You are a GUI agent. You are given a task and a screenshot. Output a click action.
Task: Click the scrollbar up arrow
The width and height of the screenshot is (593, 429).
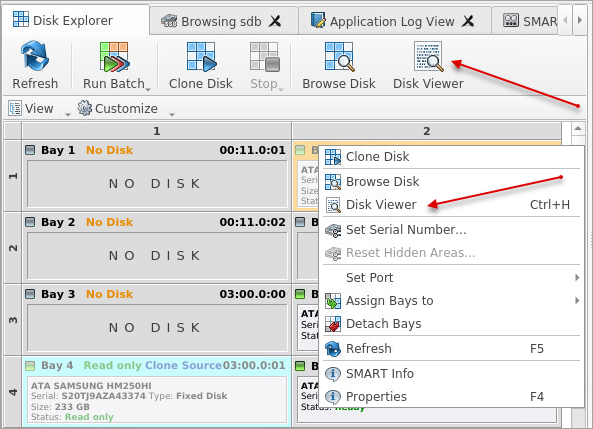pyautogui.click(x=578, y=129)
